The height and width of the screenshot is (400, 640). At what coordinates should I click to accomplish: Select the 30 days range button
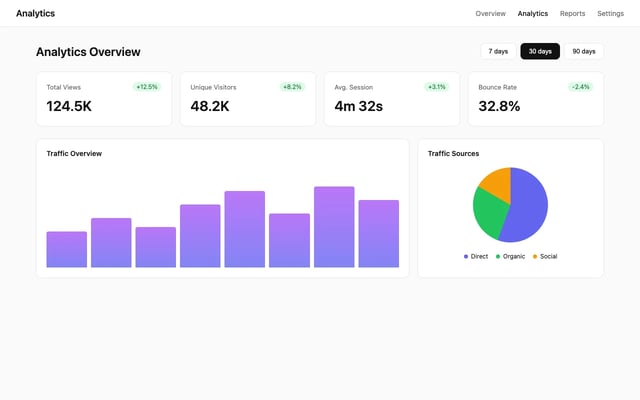(540, 51)
